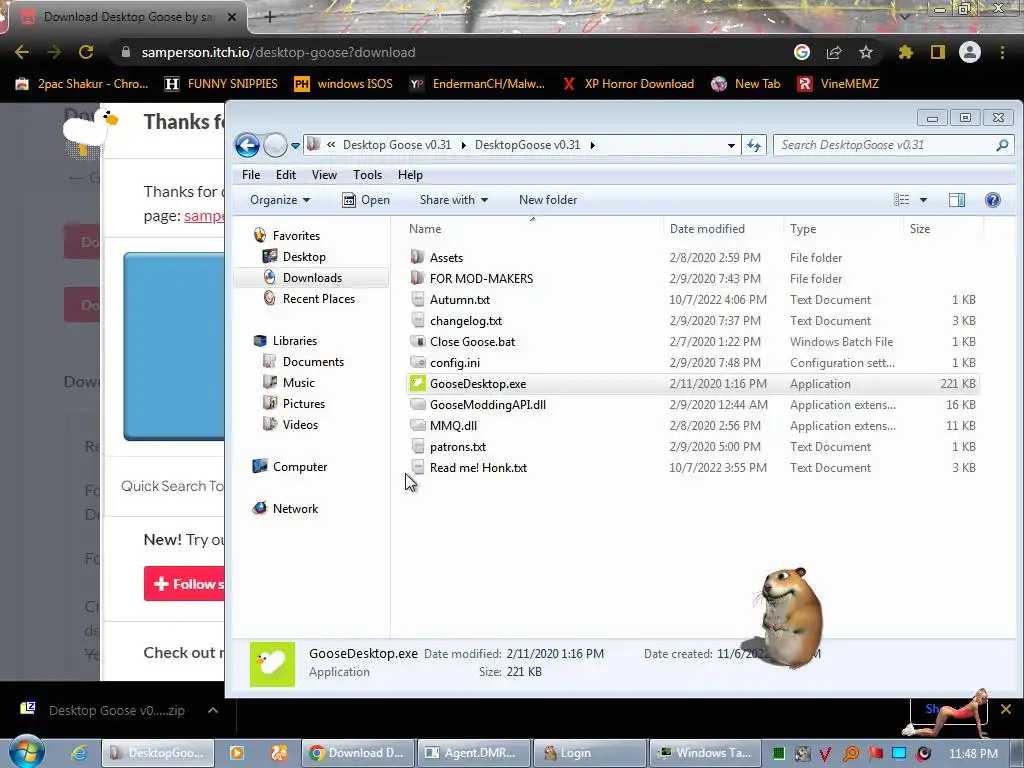
Task: Open Videos library
Action: (x=300, y=424)
